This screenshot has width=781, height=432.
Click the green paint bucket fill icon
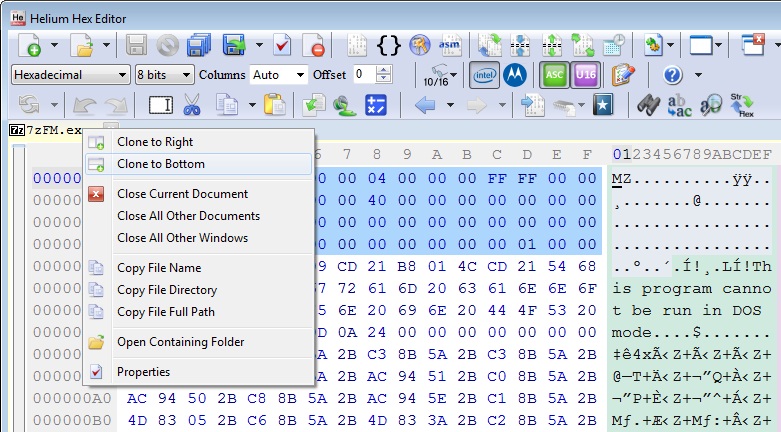point(344,105)
